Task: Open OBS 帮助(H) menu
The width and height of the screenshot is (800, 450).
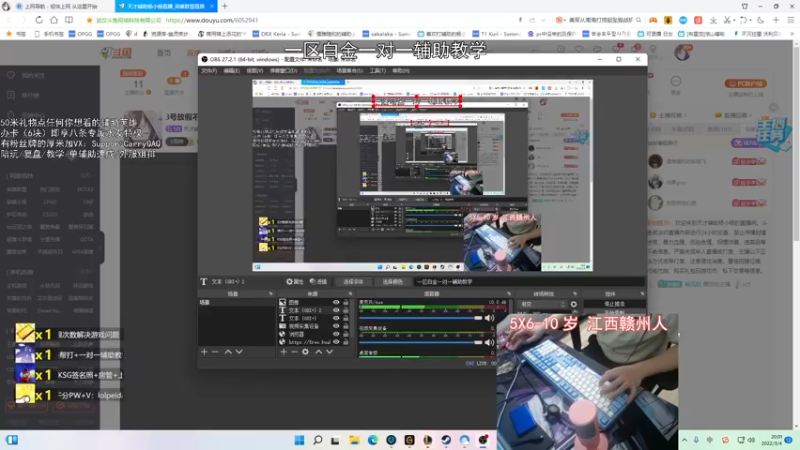Action: coord(401,70)
